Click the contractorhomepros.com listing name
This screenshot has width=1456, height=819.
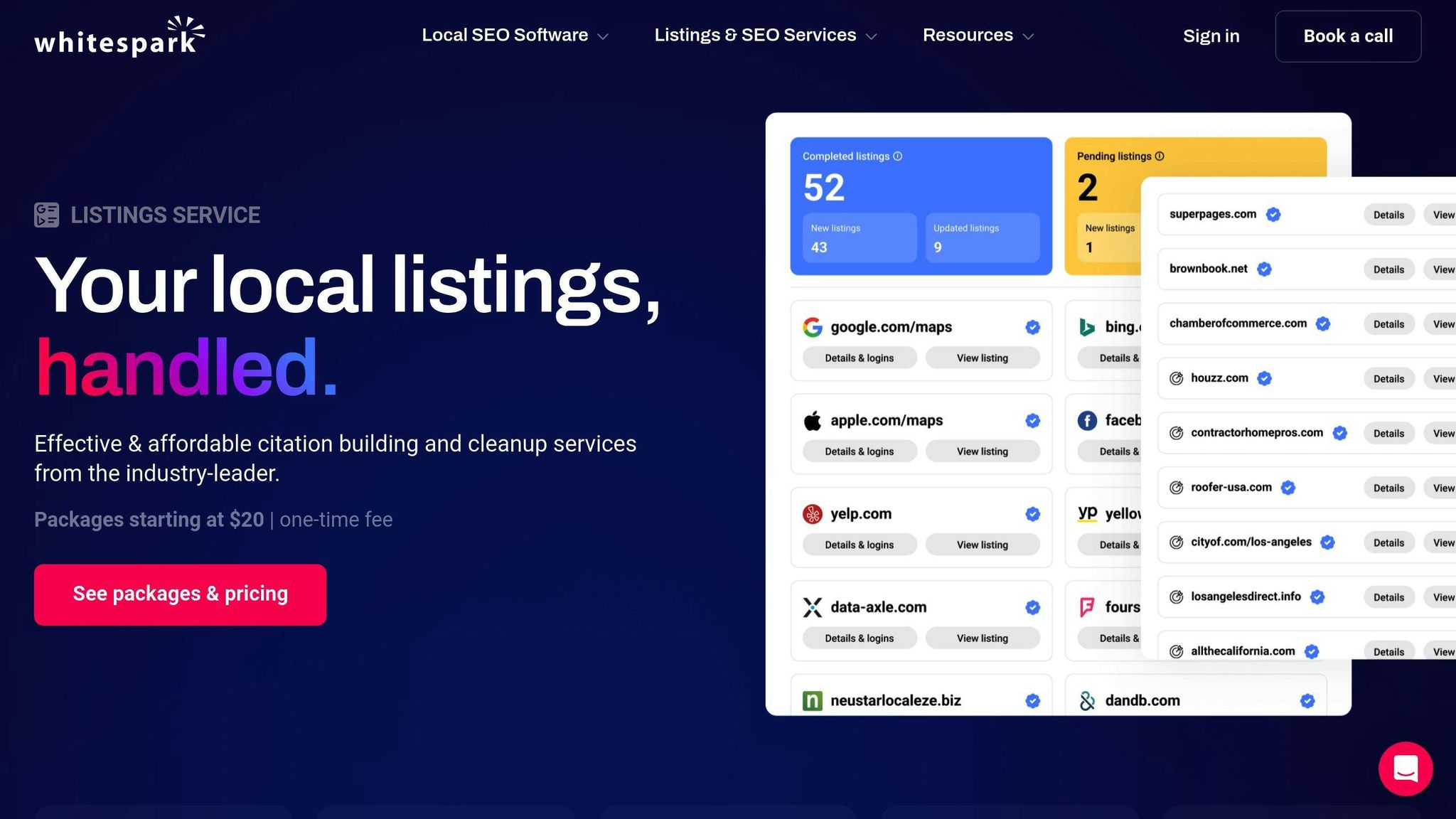click(1257, 433)
